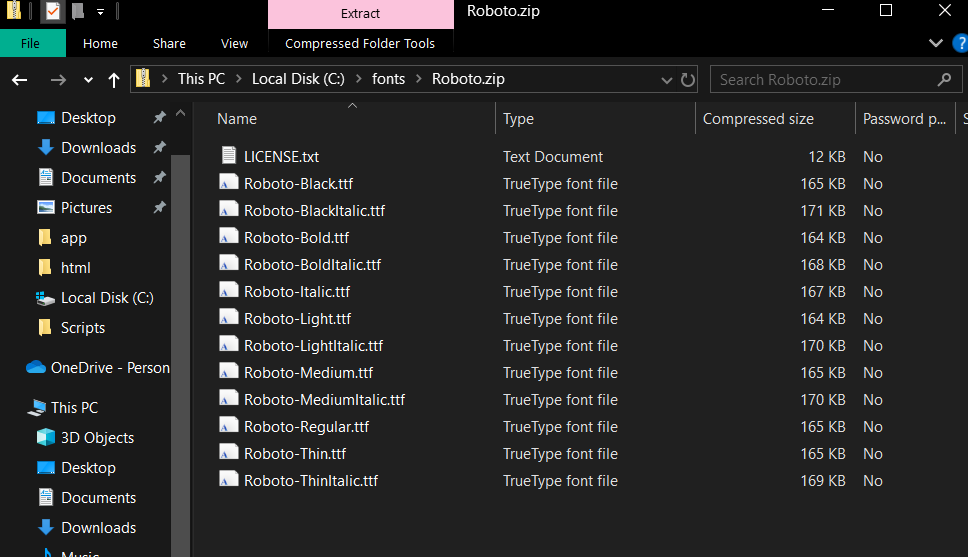Expand the chevron after This PC breadcrumb
This screenshot has height=557, width=968.
[x=238, y=79]
